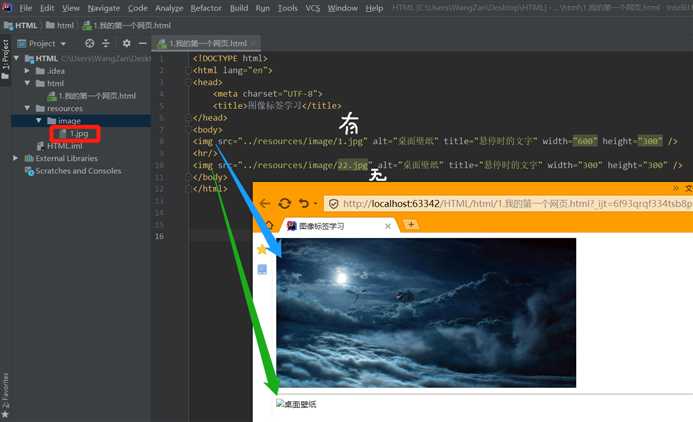The height and width of the screenshot is (422, 693).
Task: Expand External Libraries node
Action: pos(16,158)
